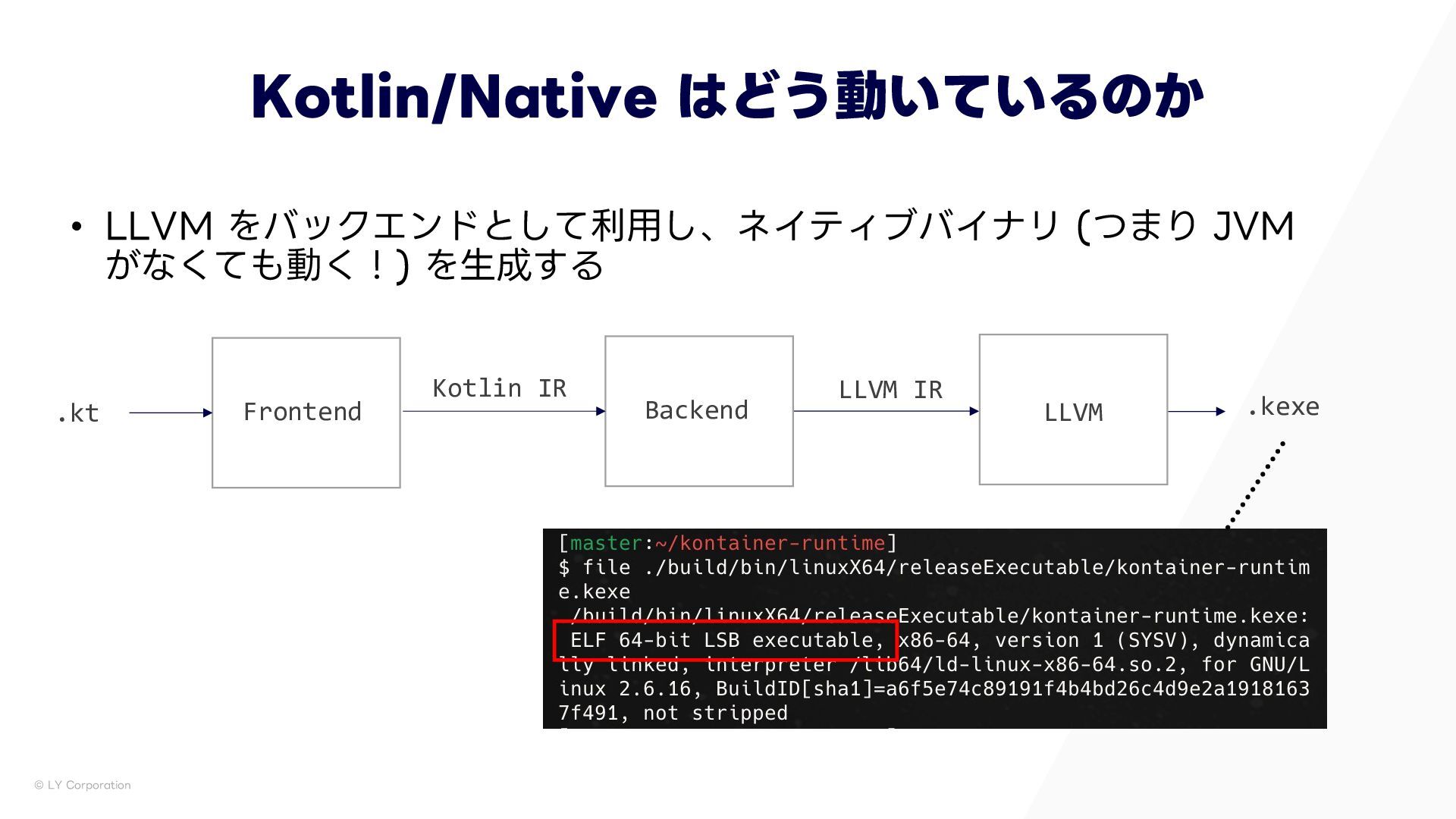Viewport: 1456px width, 819px height.
Task: Click the LY Corporation copyright text
Action: point(83,785)
